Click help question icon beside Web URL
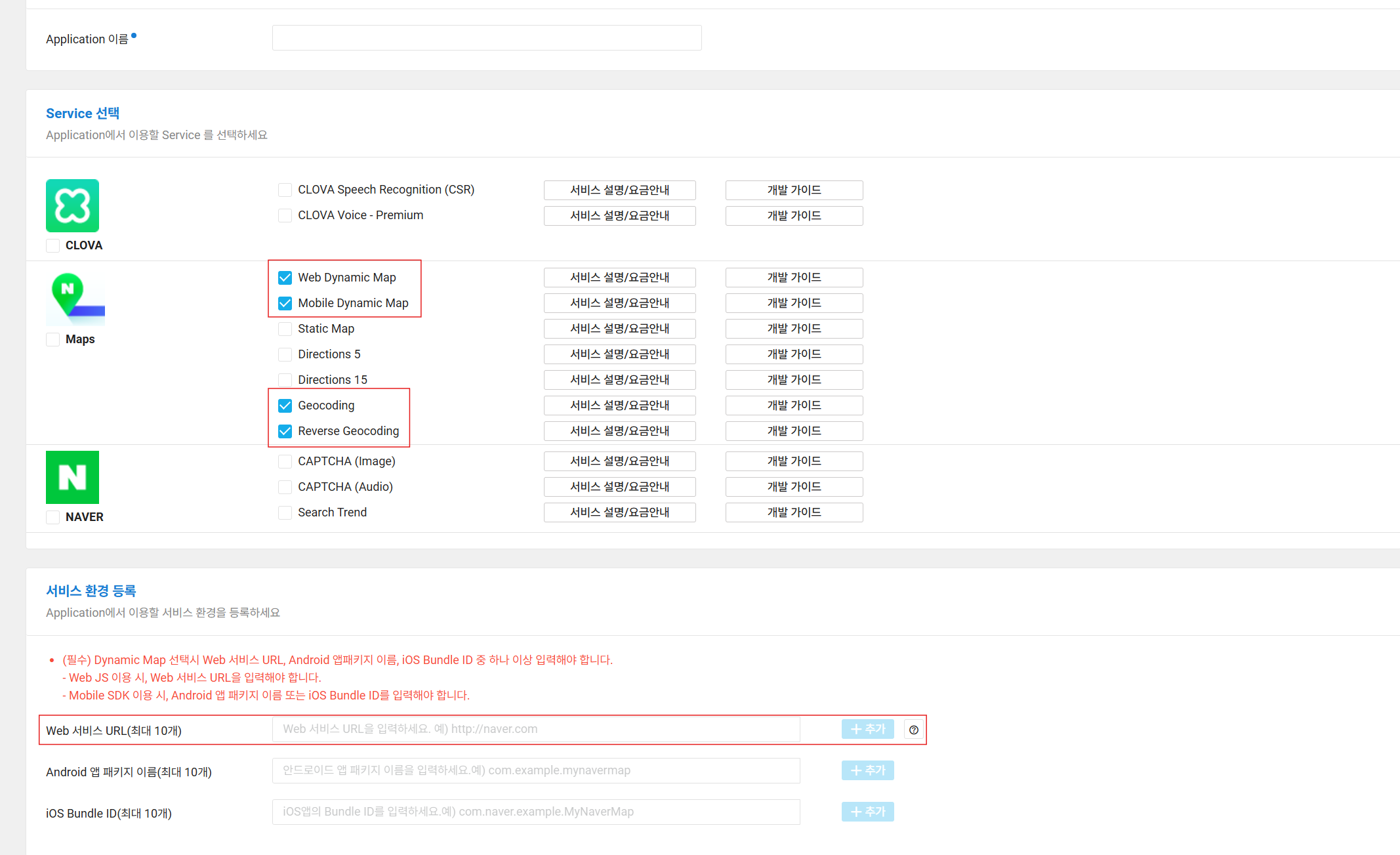Viewport: 1400px width, 855px height. click(913, 730)
